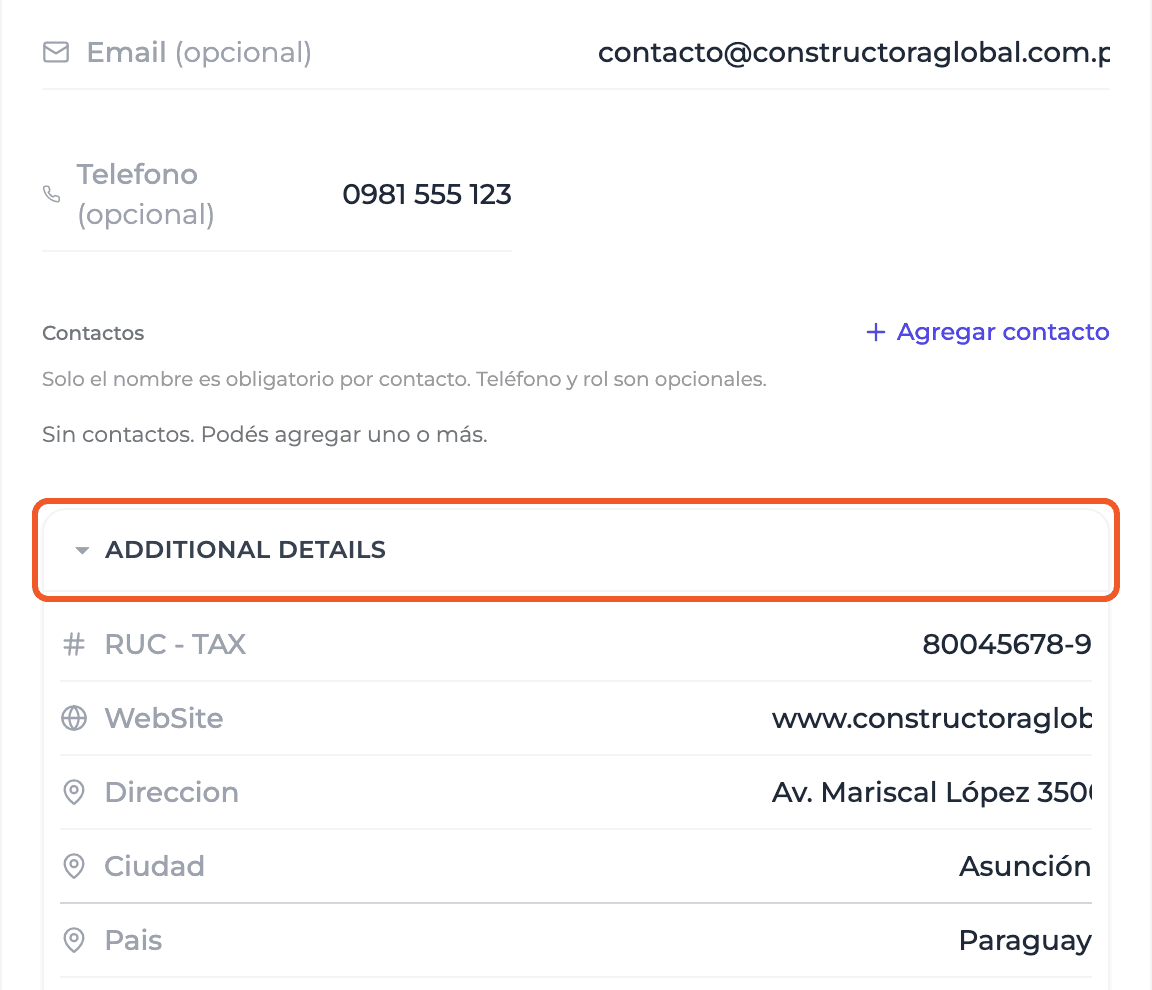The width and height of the screenshot is (1152, 990).
Task: Click the text 'Sin contactos. Podés agregar uno o más.'
Action: 264,435
